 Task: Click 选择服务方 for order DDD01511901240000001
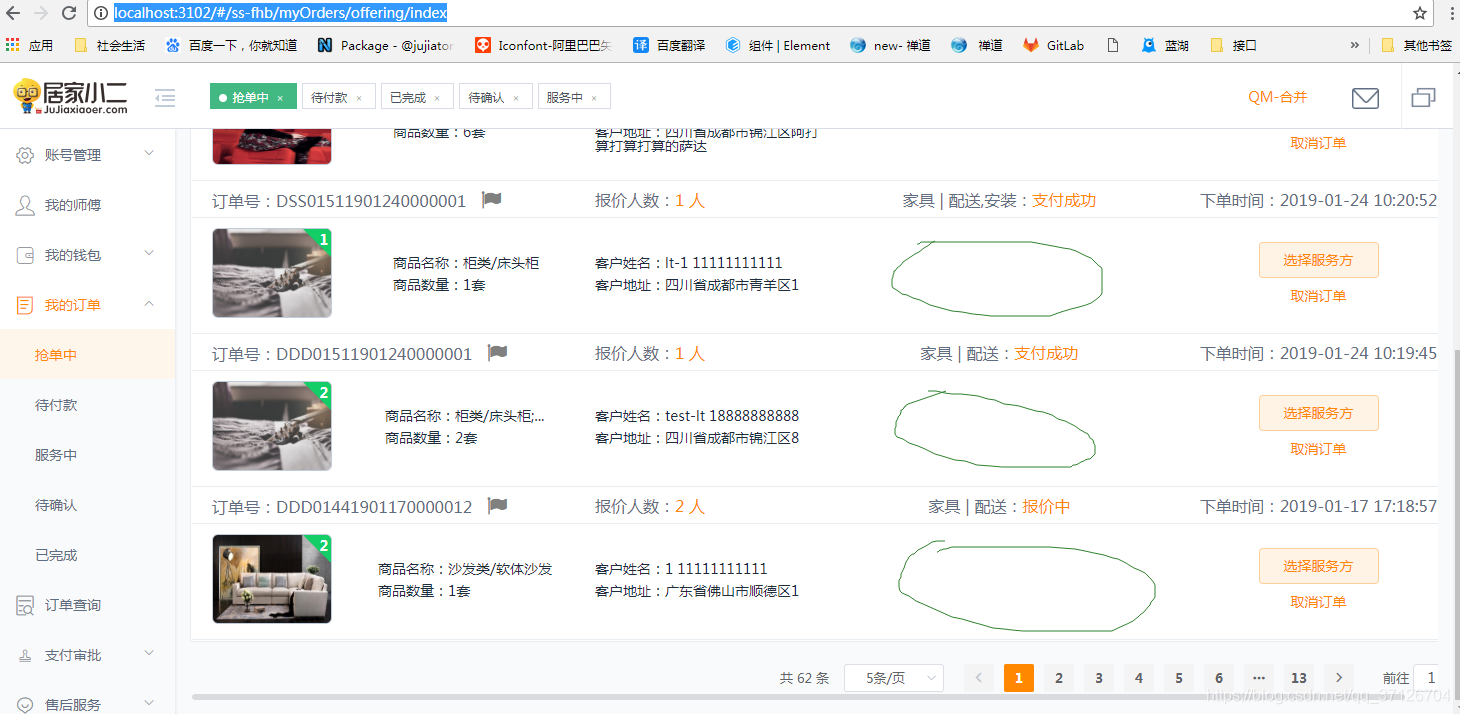(1318, 413)
